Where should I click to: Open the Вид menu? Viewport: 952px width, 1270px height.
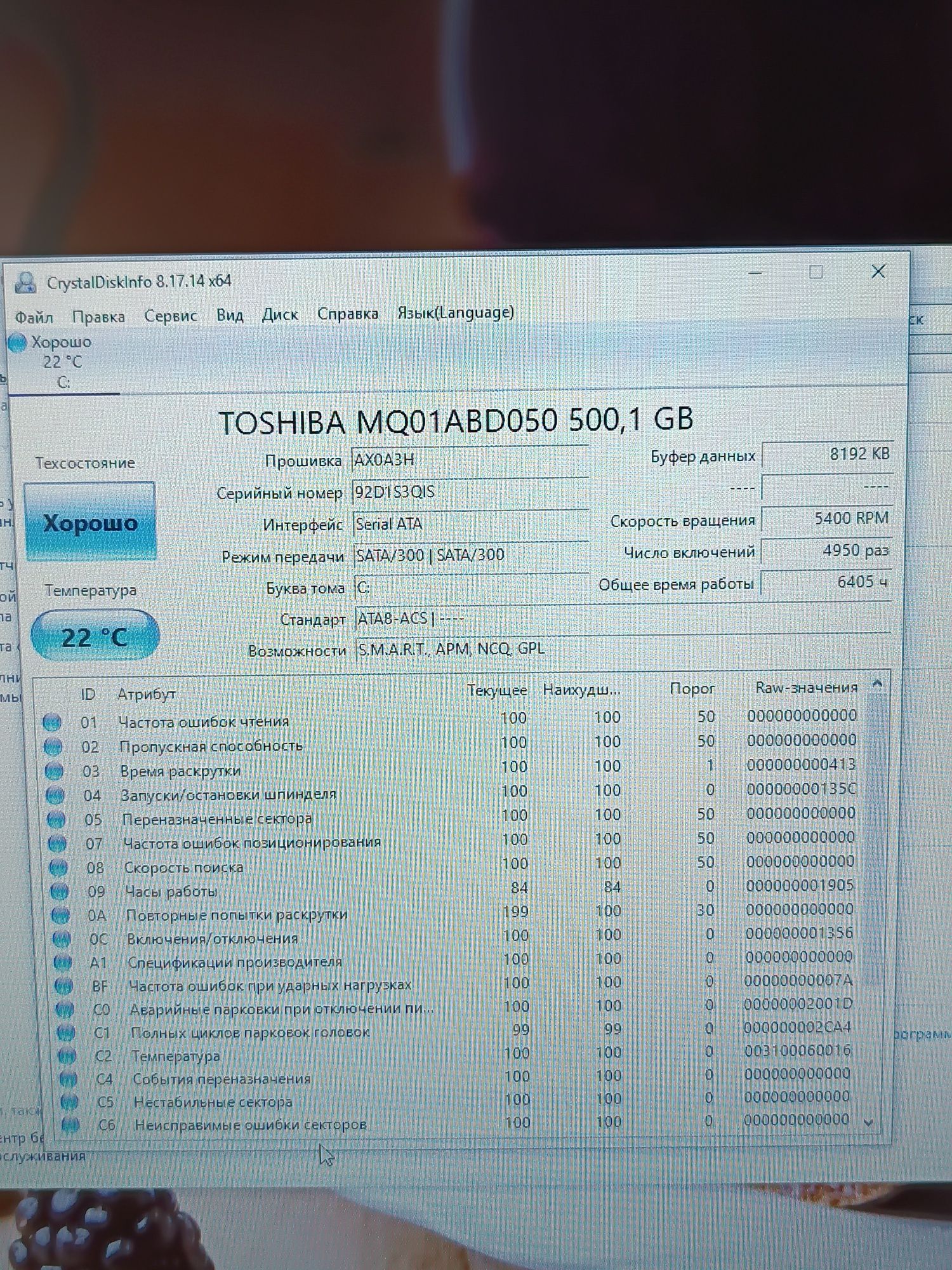click(230, 315)
